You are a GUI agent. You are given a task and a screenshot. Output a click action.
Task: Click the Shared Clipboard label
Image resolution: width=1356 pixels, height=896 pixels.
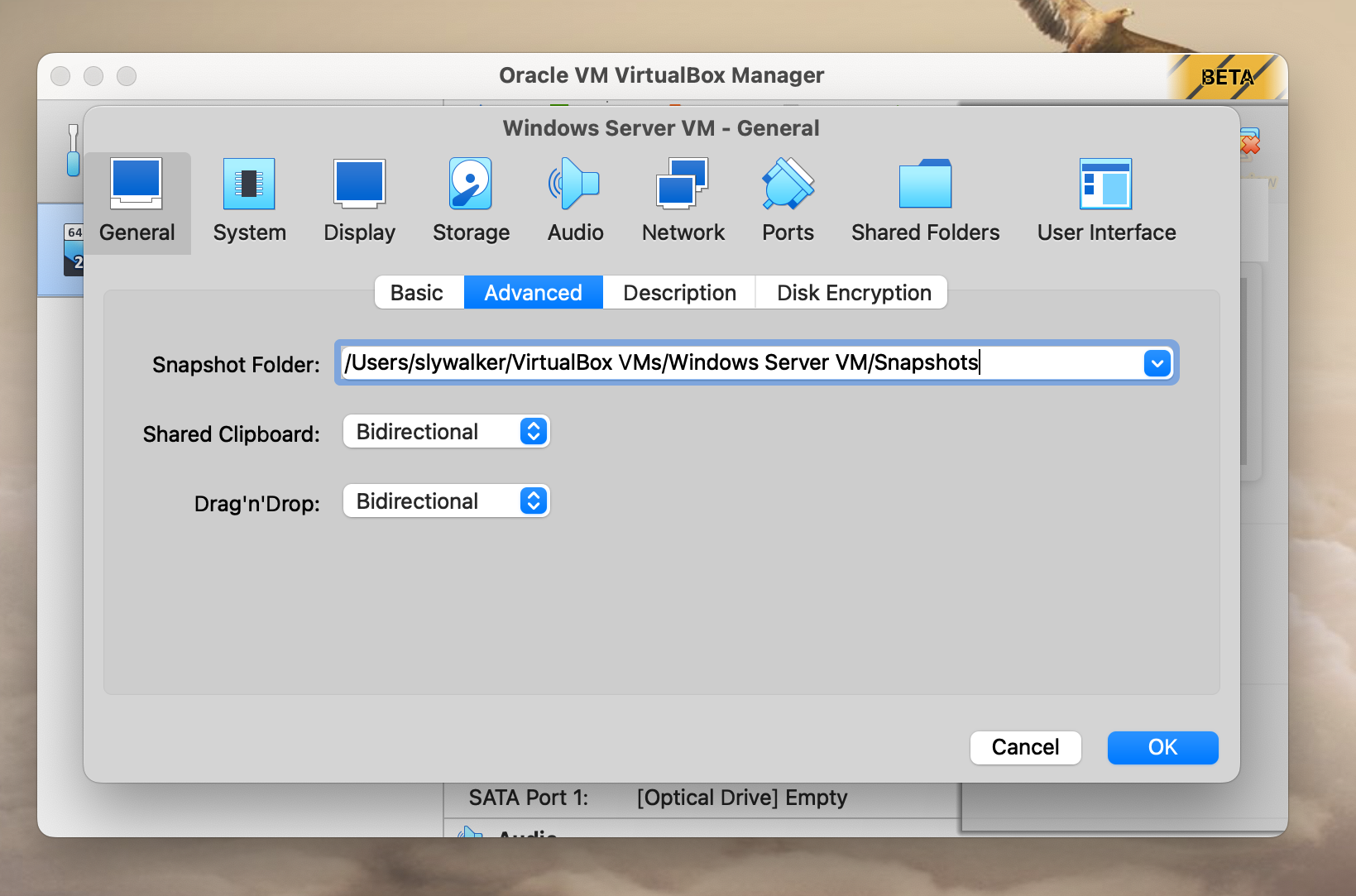(x=231, y=434)
